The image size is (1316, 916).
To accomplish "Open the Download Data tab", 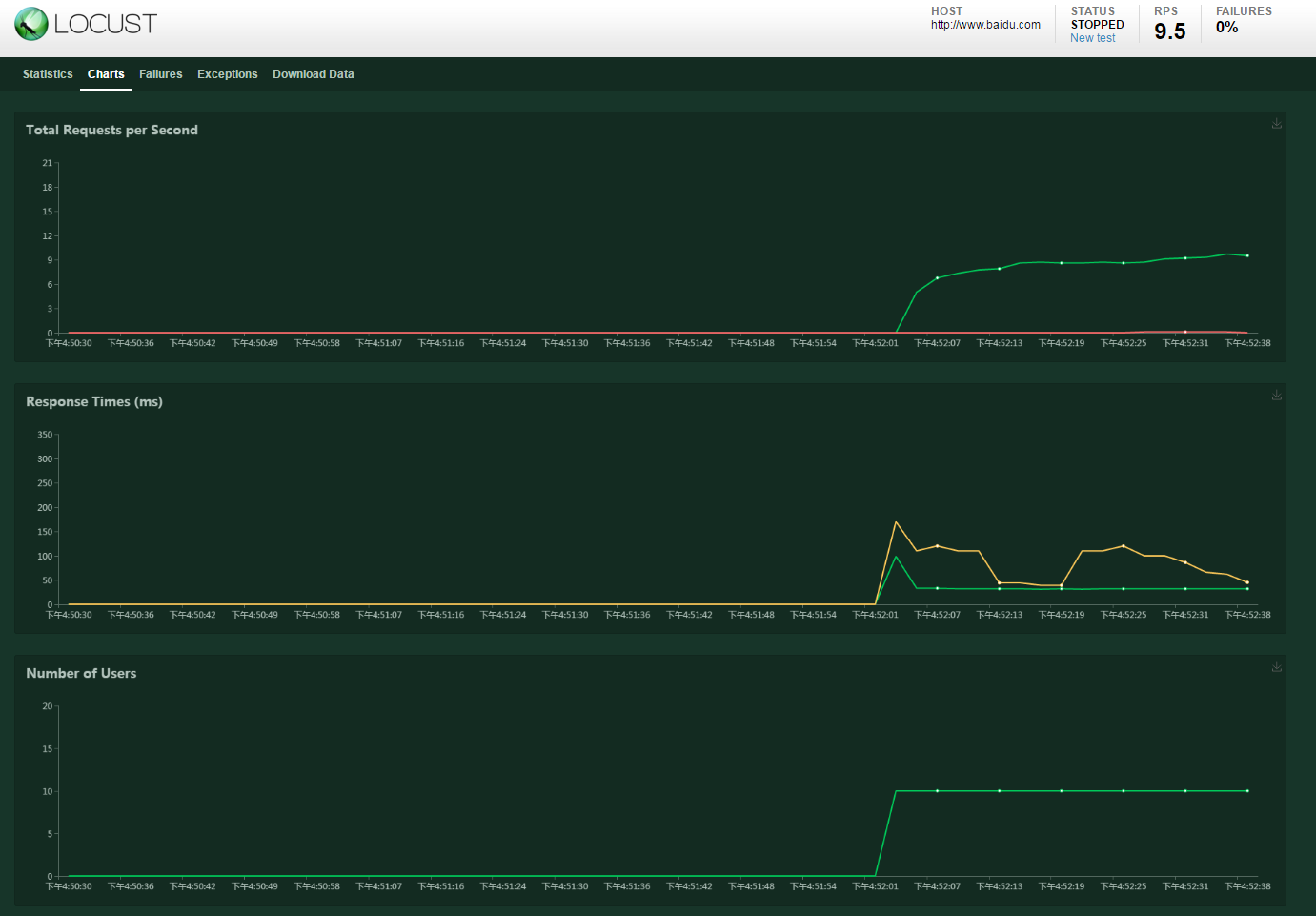I will click(313, 74).
